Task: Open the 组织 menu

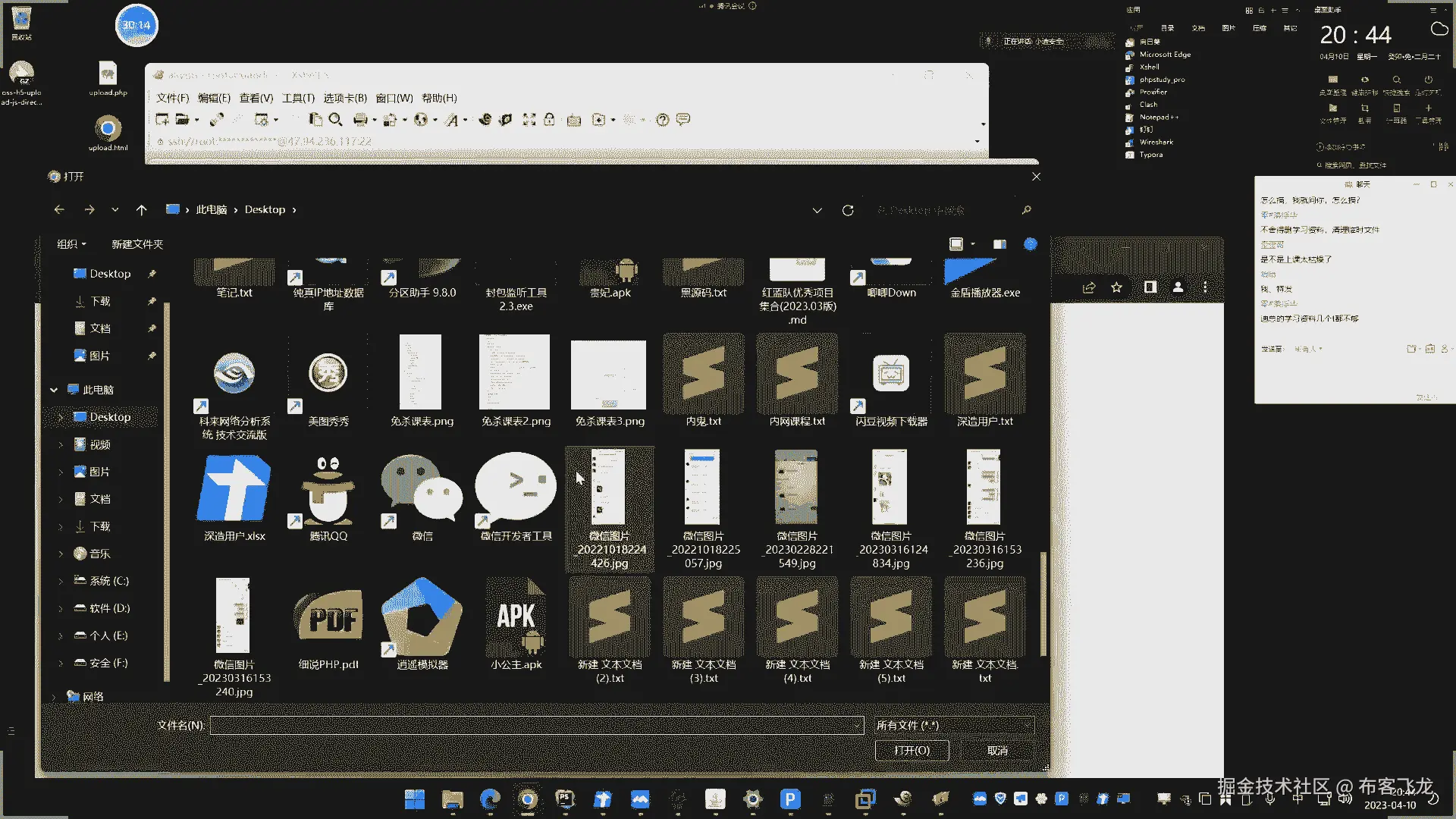Action: click(71, 244)
